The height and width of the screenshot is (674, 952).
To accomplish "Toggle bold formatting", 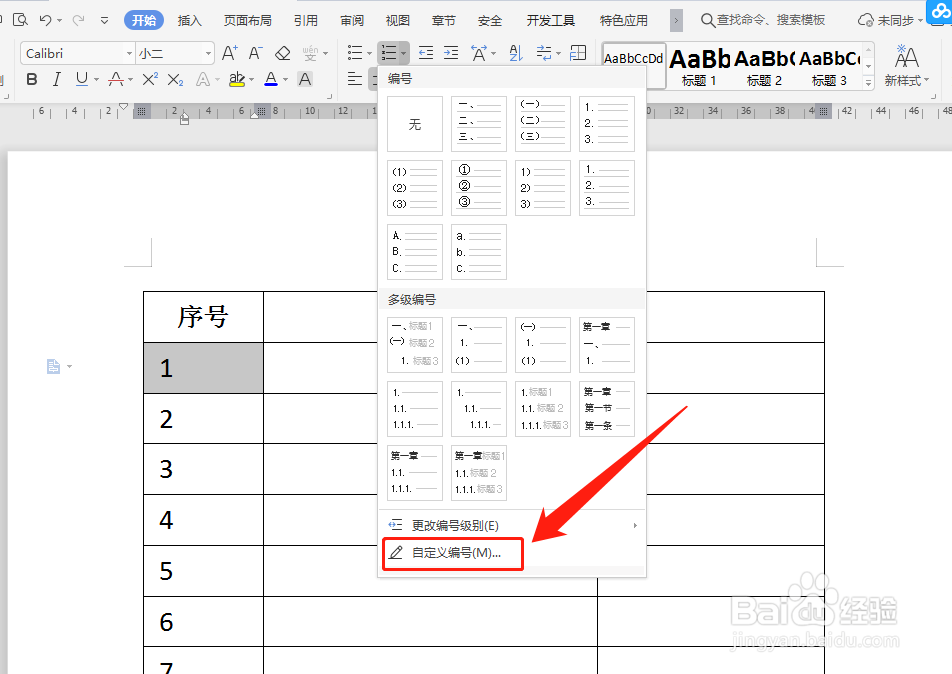I will pyautogui.click(x=32, y=80).
